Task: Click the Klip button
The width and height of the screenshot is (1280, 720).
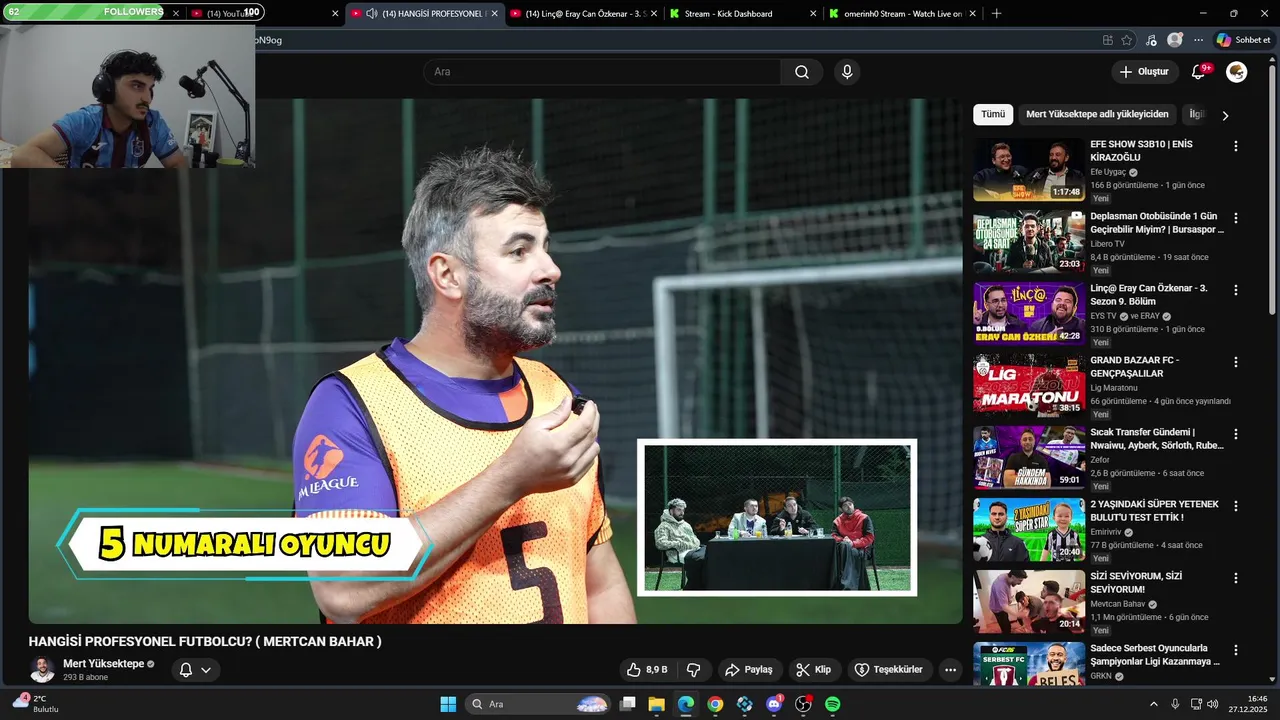Action: click(x=814, y=670)
